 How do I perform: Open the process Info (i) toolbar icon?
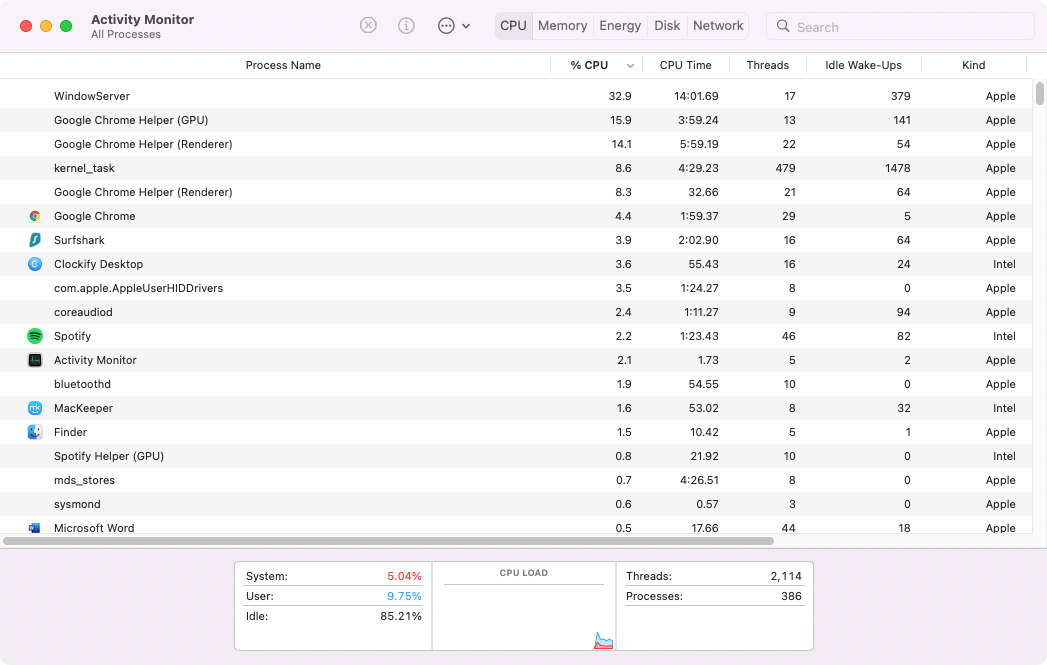406,25
